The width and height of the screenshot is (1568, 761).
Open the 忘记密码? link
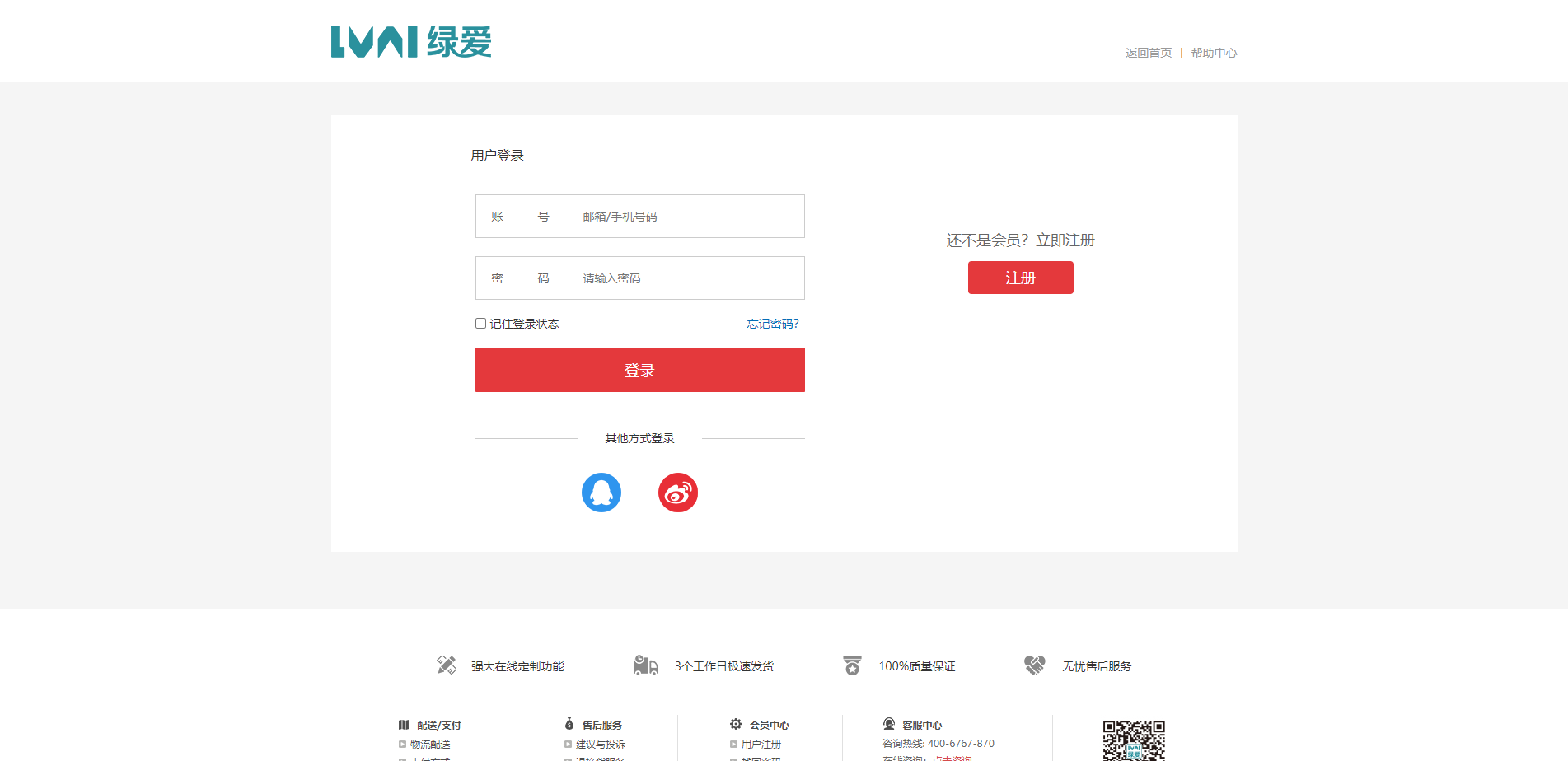[x=774, y=324]
